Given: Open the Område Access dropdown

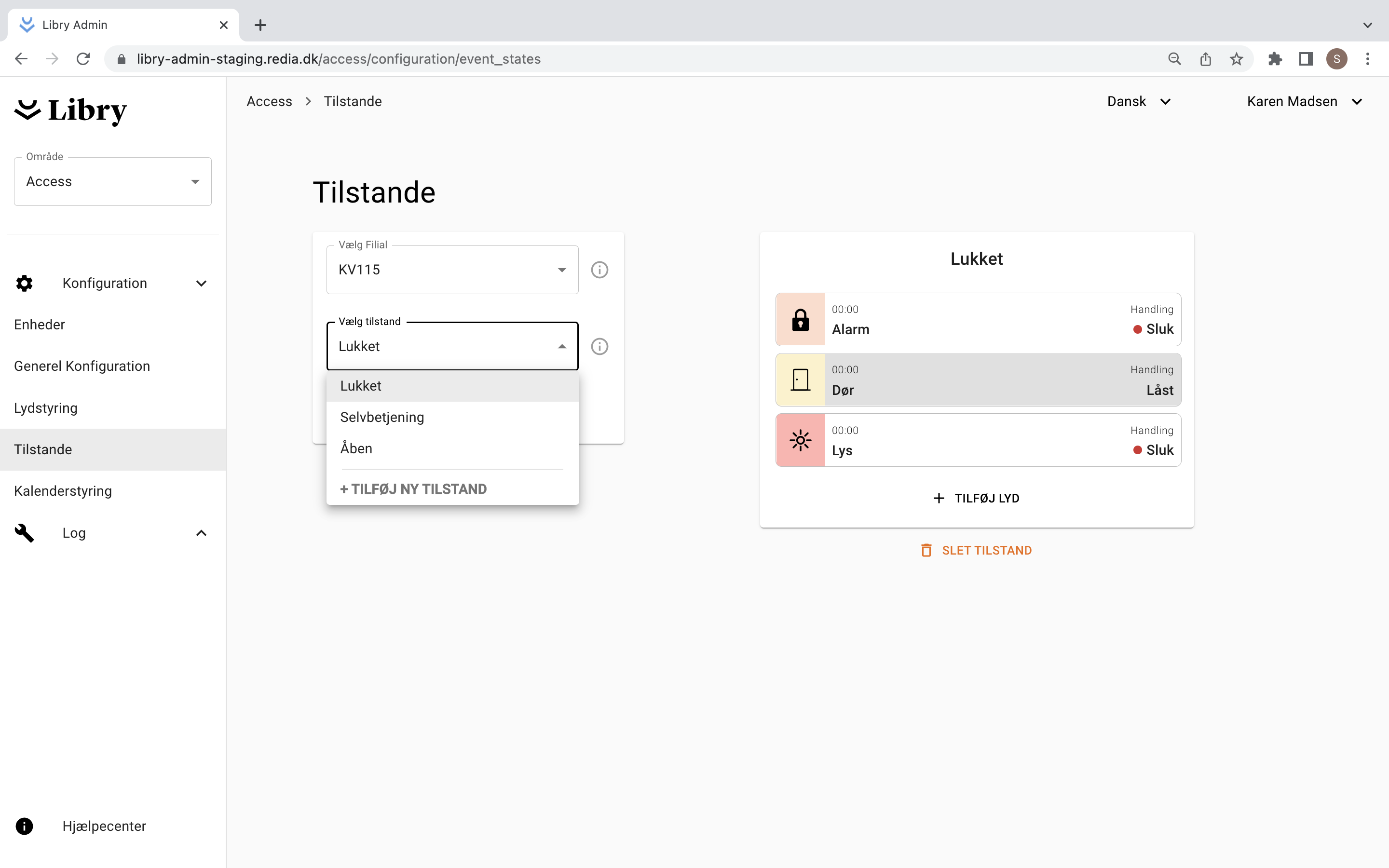Looking at the screenshot, I should tap(112, 181).
